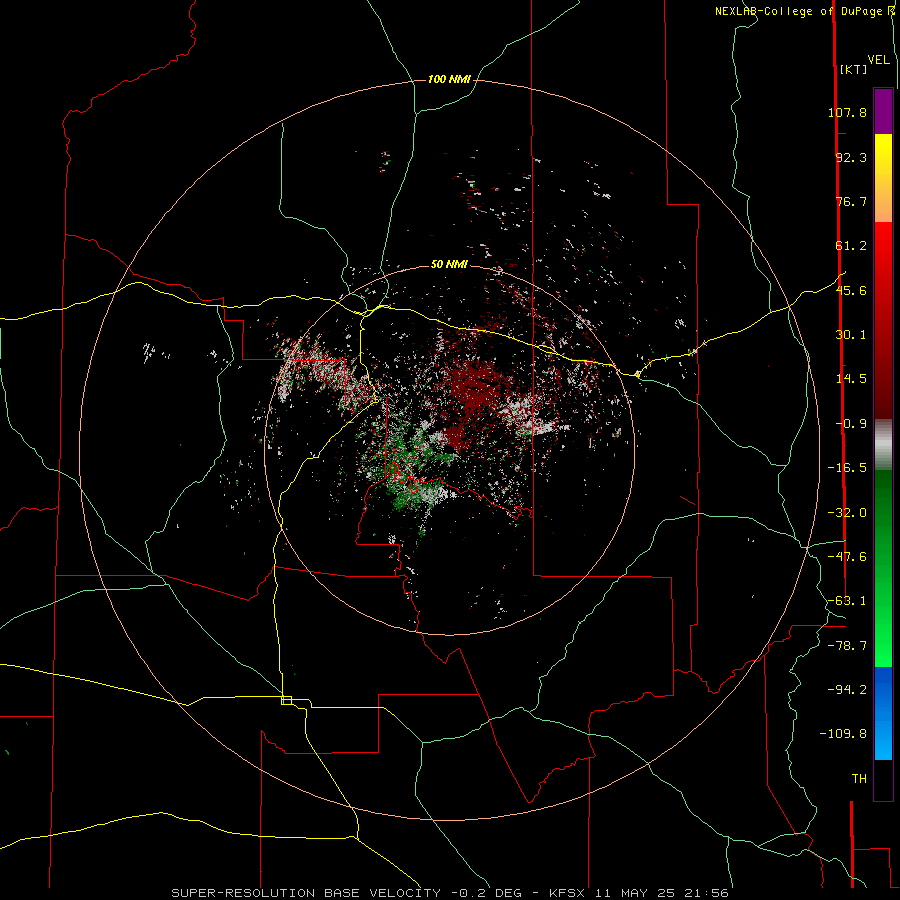The image size is (900, 900).
Task: Click the purple segment of velocity color bar
Action: (x=883, y=111)
